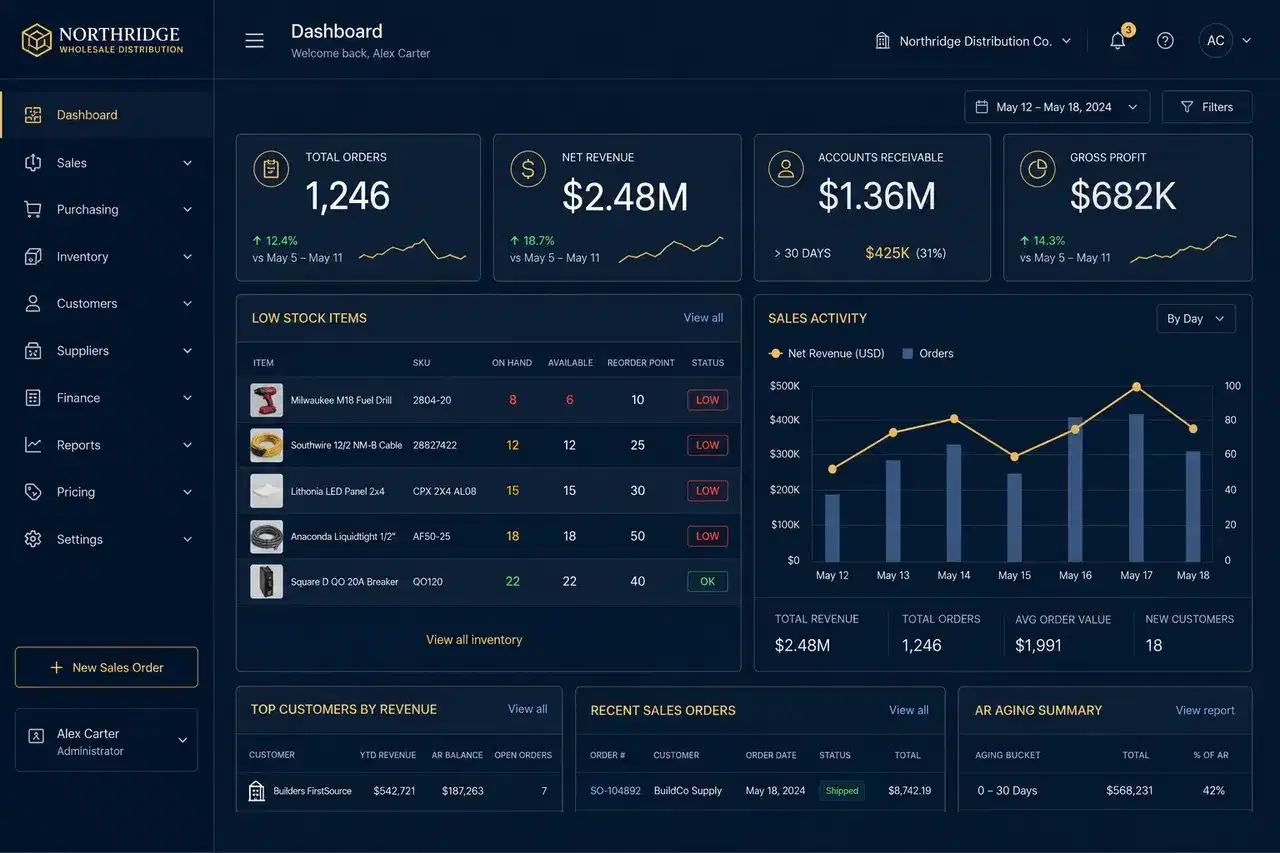The height and width of the screenshot is (853, 1280).
Task: Toggle Net Revenue (USD) legend entry
Action: [826, 354]
